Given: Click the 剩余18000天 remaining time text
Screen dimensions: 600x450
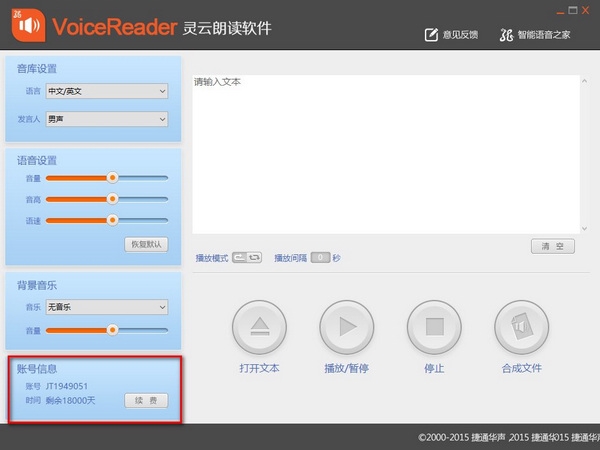Looking at the screenshot, I should (70, 401).
